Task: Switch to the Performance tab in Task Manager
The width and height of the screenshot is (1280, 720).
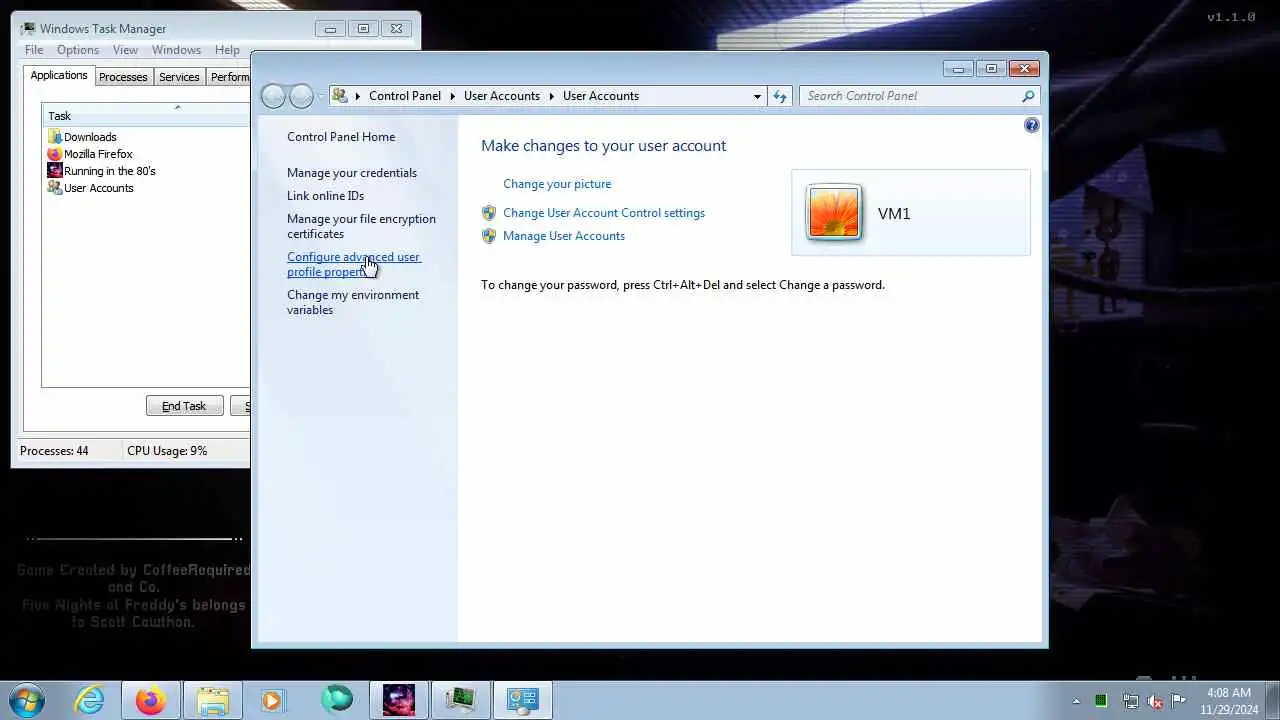Action: click(x=229, y=77)
